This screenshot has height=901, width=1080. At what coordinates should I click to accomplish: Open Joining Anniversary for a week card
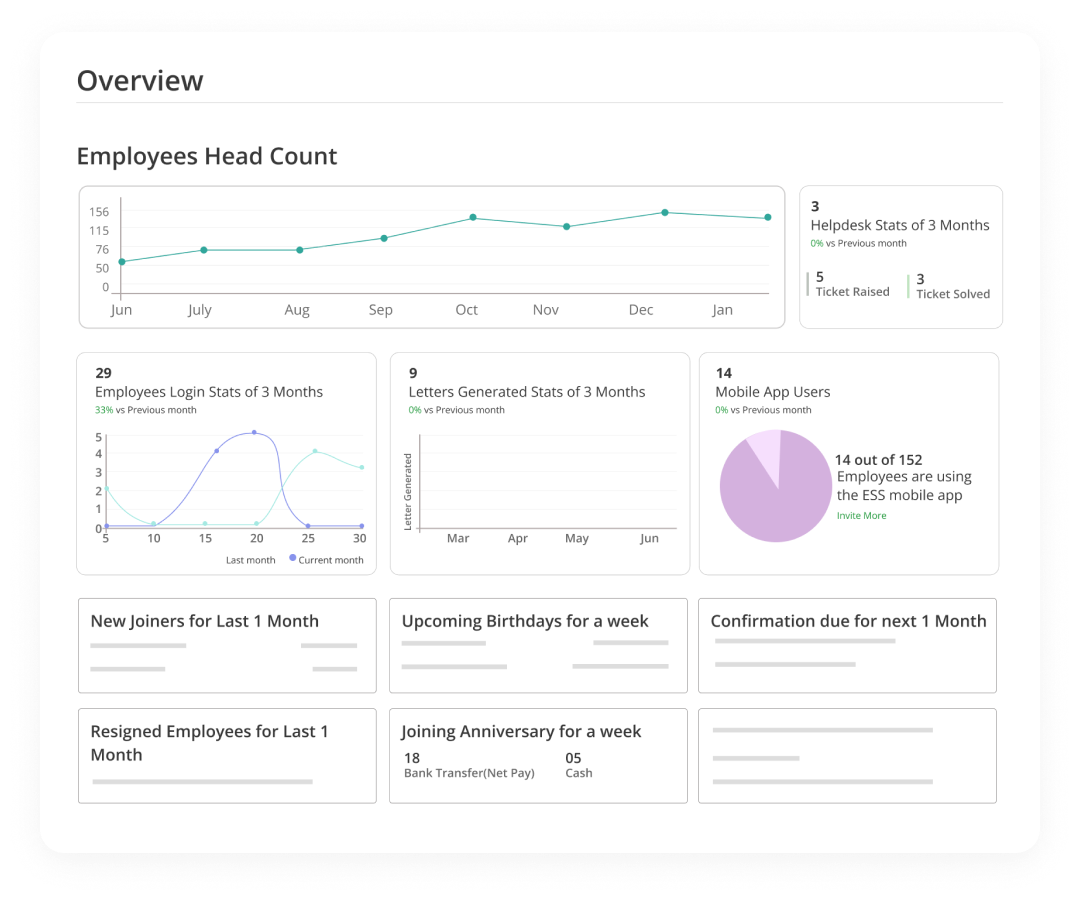click(538, 756)
